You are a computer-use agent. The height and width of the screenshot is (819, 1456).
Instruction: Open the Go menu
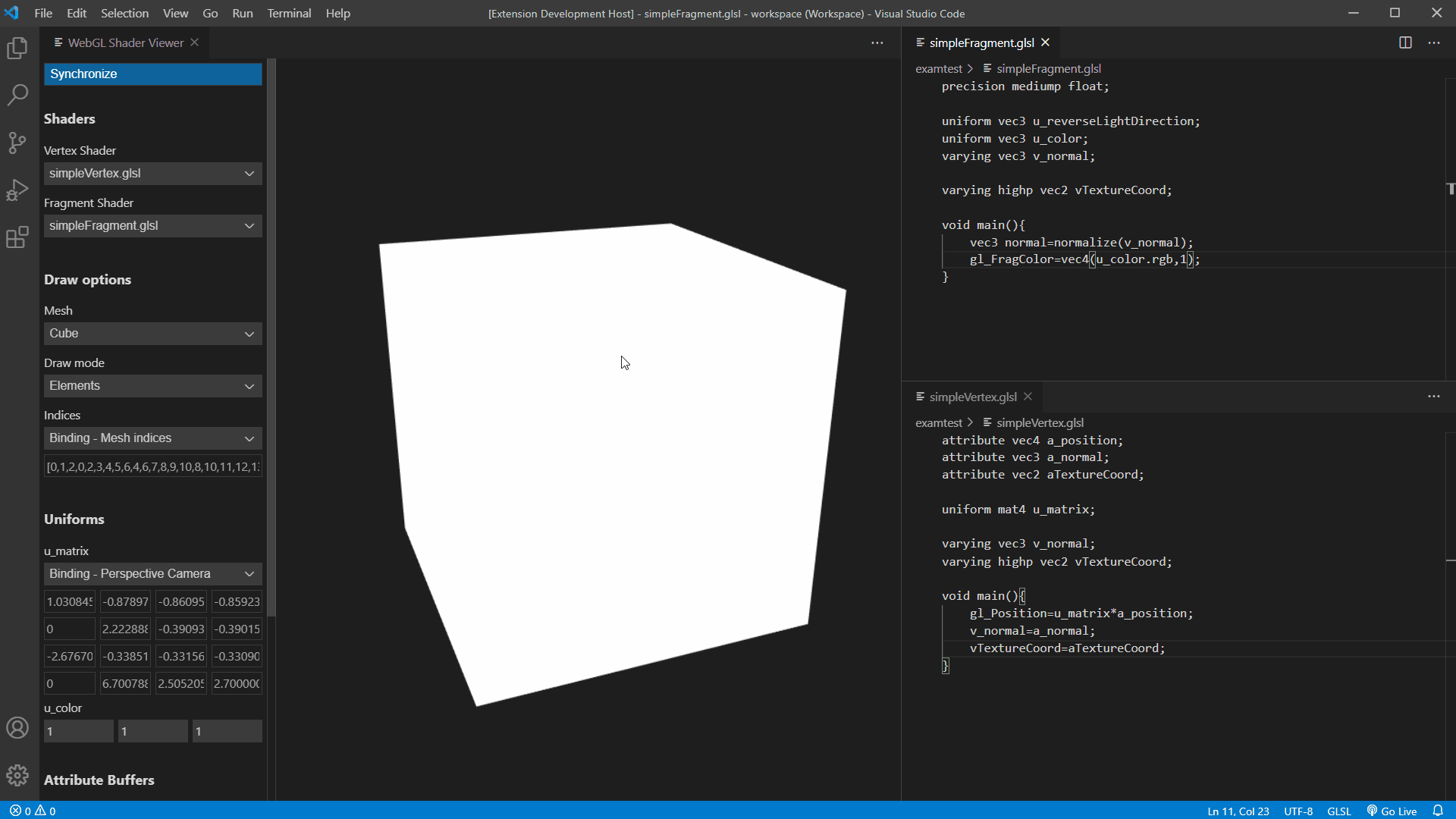pos(210,14)
